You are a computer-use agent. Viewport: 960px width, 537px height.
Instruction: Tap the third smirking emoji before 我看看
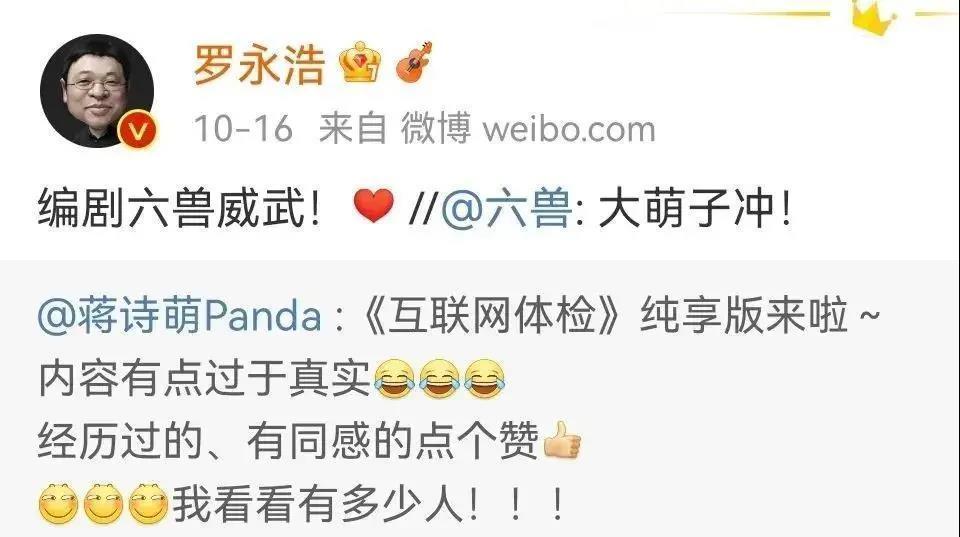pos(148,504)
